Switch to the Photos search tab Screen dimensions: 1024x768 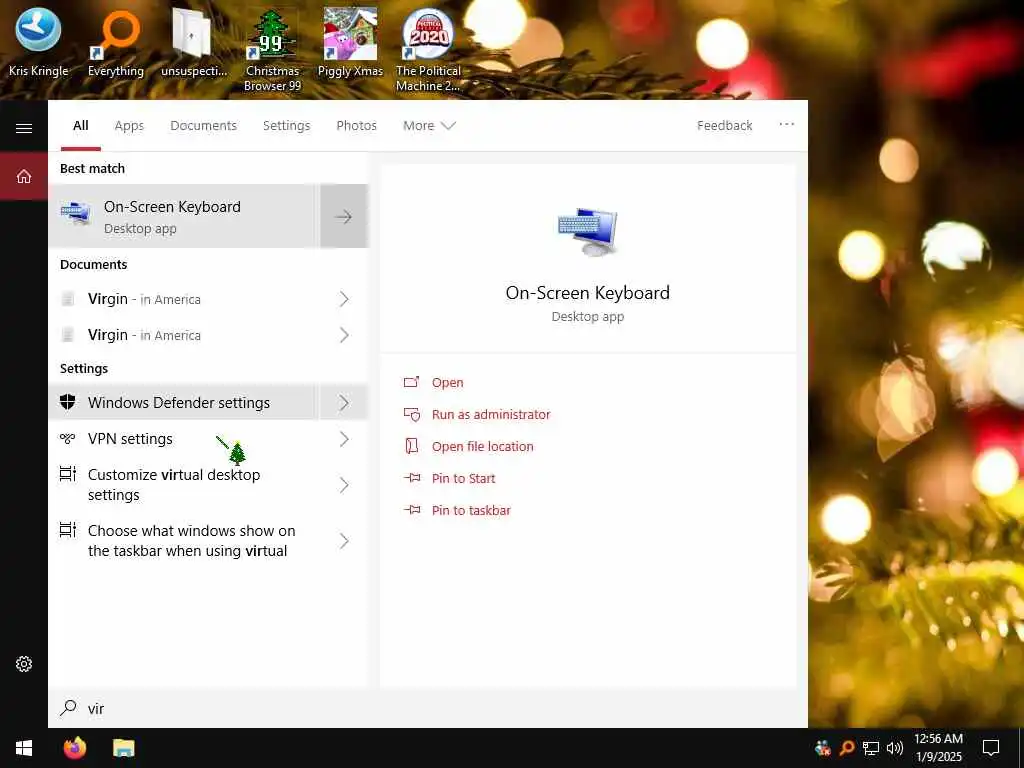[356, 125]
